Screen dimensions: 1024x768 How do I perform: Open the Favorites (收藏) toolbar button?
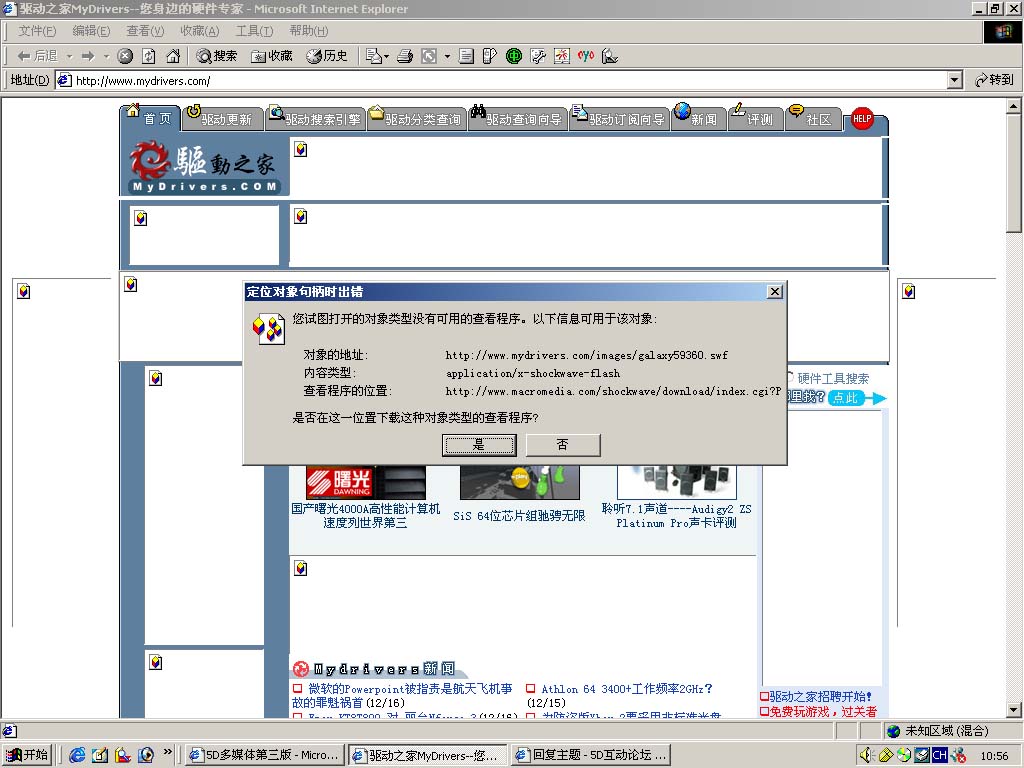click(x=272, y=56)
